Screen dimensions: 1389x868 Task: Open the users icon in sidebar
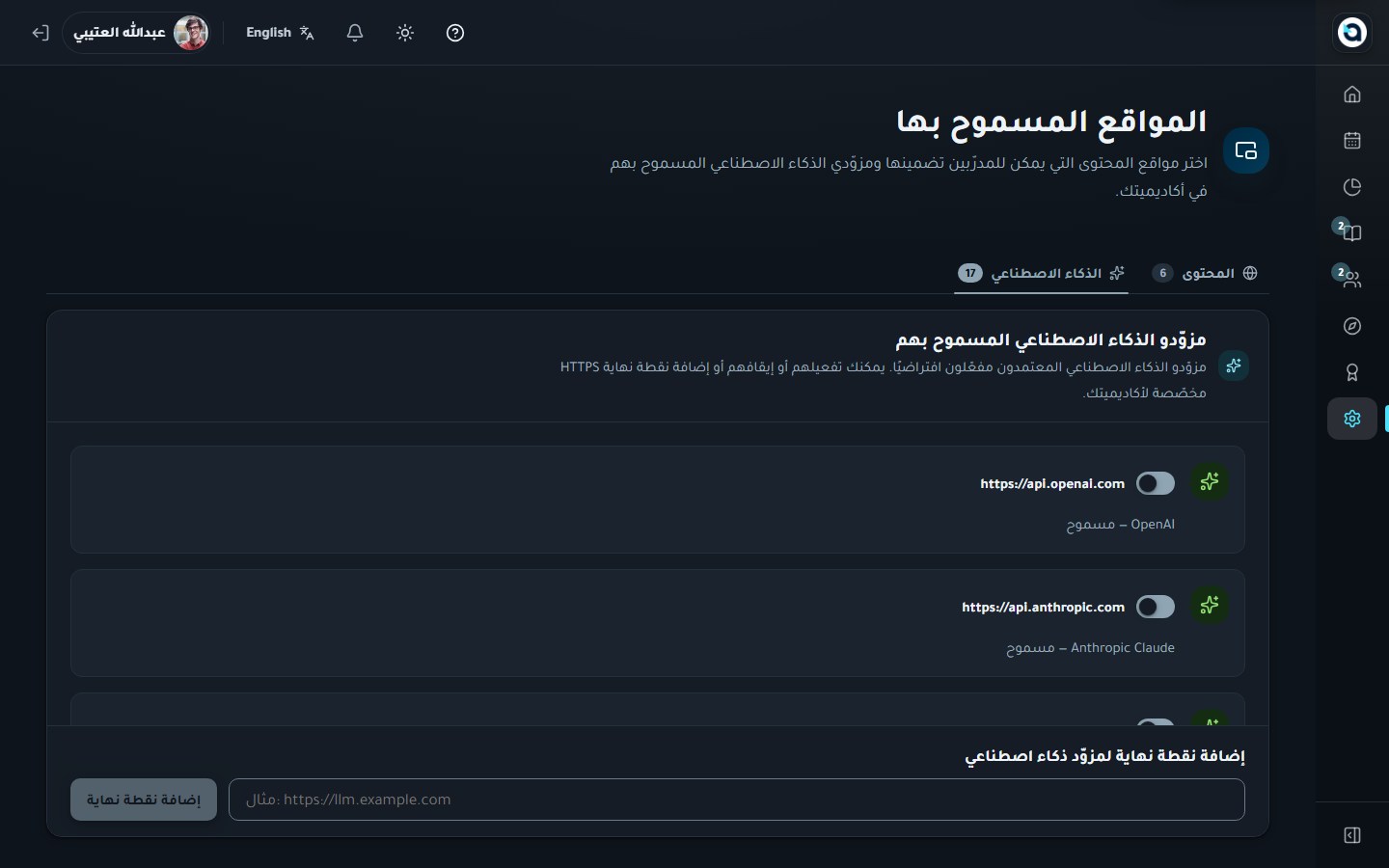click(1352, 280)
